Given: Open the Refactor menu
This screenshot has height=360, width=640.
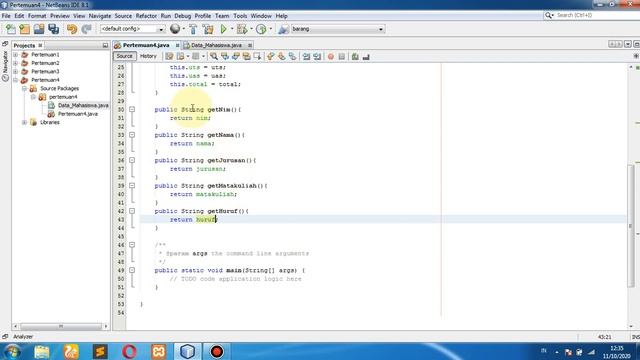Looking at the screenshot, I should (146, 16).
